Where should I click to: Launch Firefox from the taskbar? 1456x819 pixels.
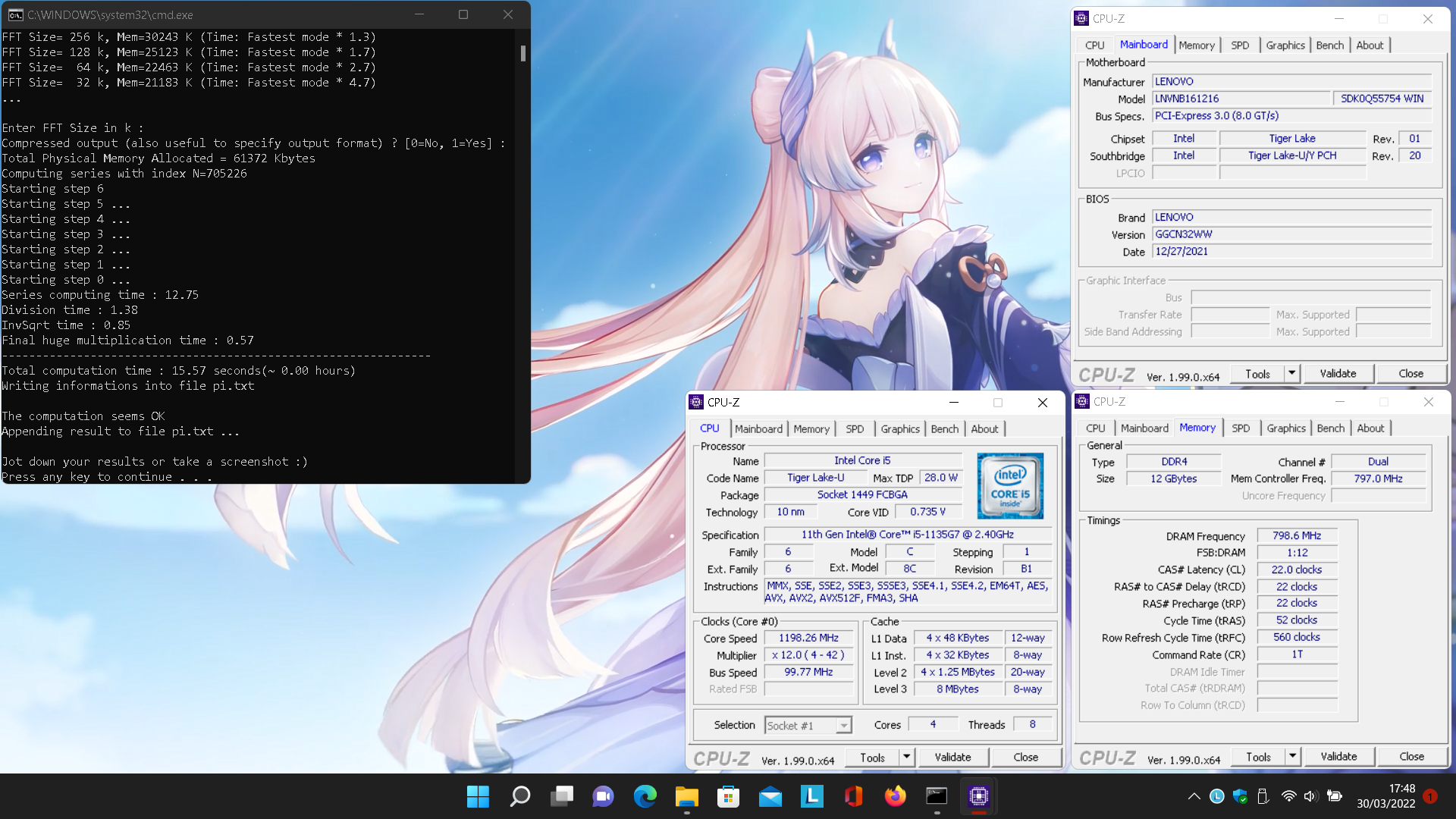point(896,796)
